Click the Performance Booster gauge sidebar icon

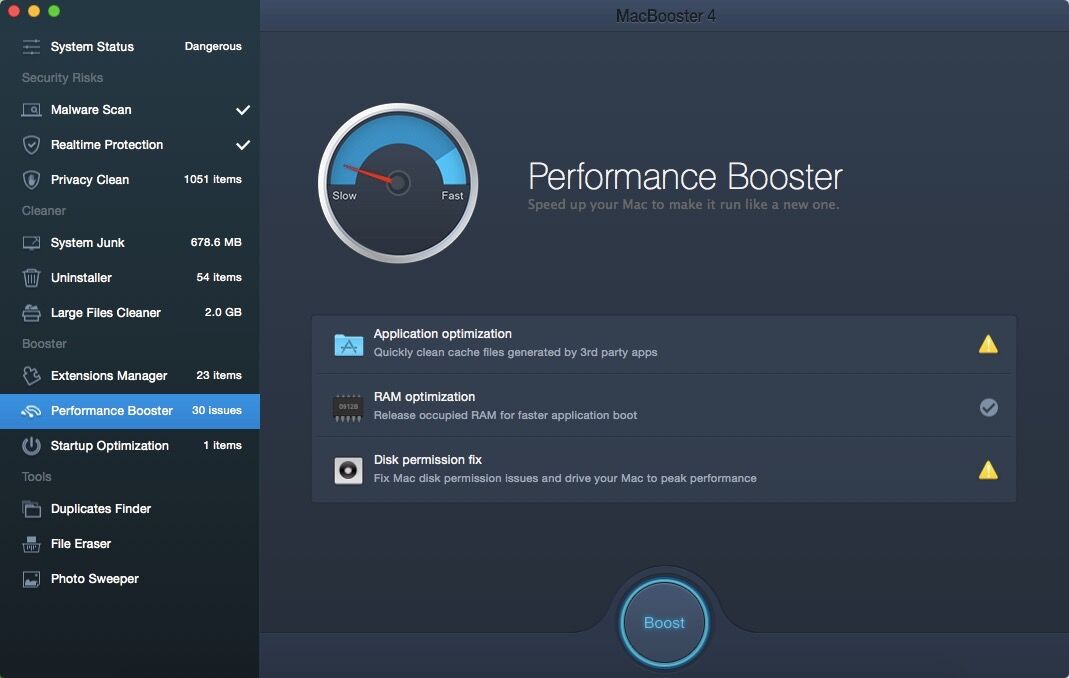pyautogui.click(x=31, y=411)
